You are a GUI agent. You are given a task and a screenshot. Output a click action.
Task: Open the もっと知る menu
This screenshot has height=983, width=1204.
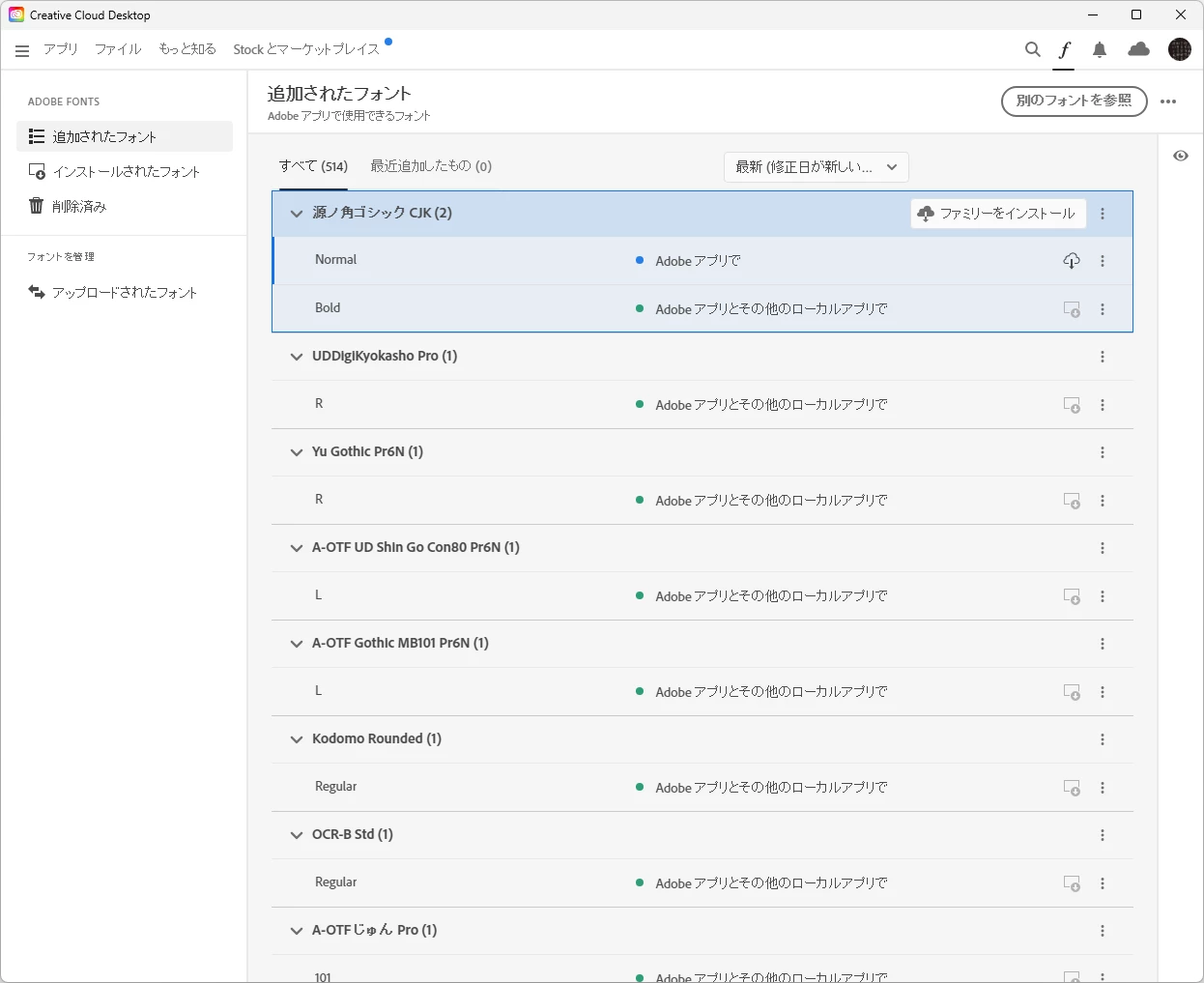click(187, 49)
